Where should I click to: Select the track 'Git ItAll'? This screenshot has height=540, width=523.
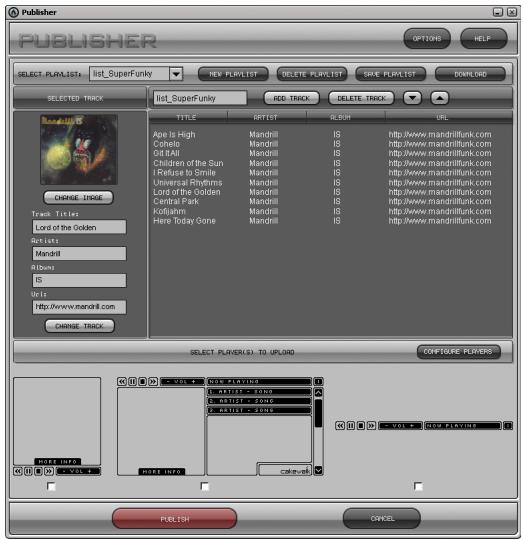tap(166, 153)
